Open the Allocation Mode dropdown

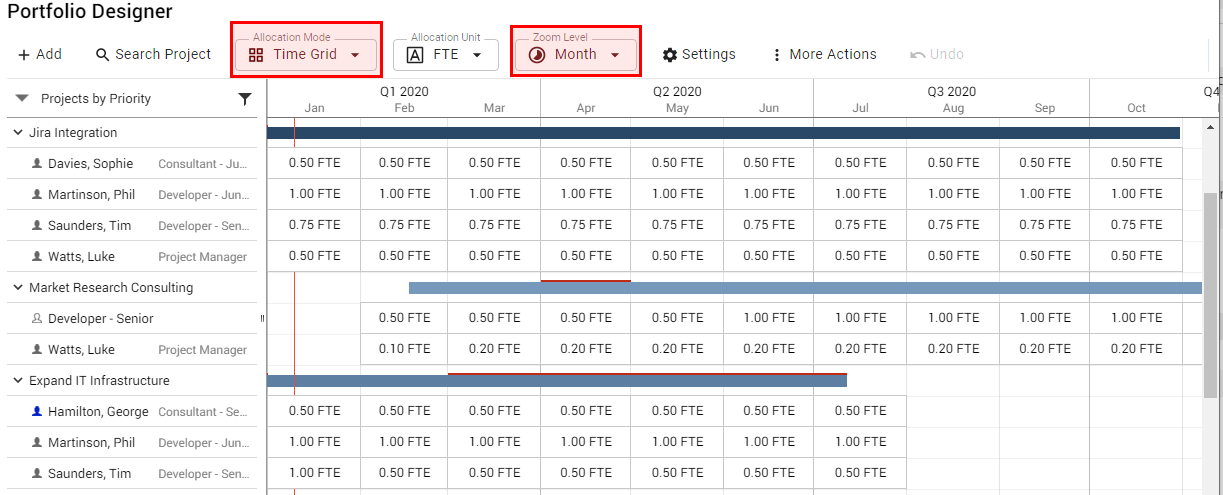click(306, 55)
